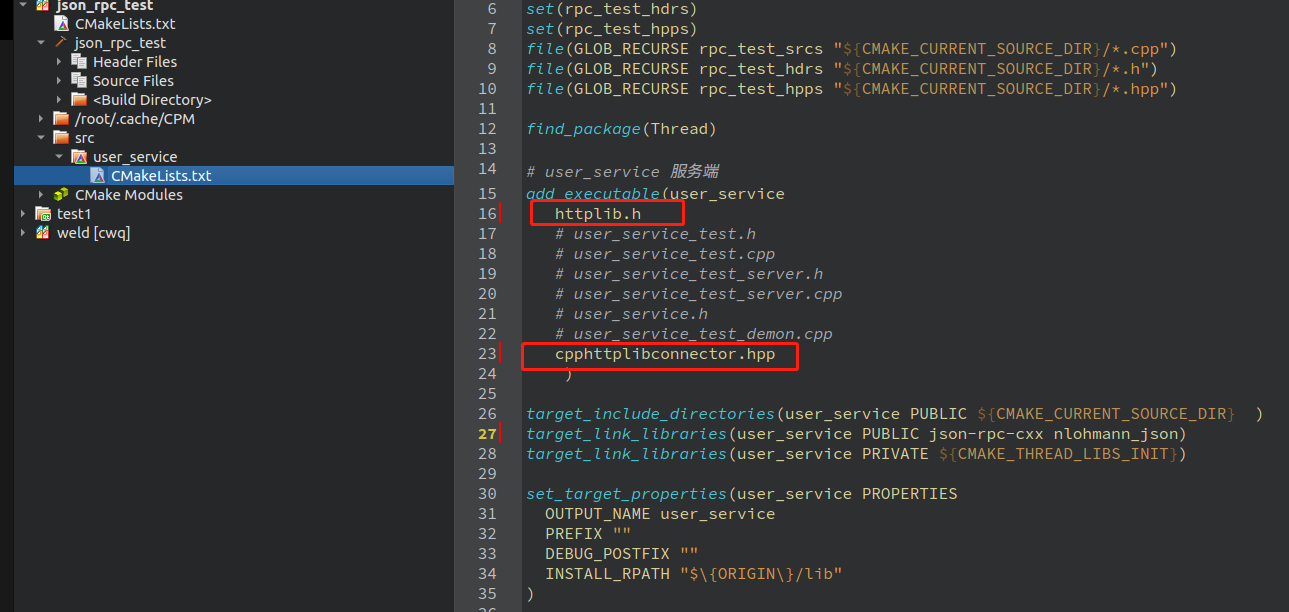This screenshot has height=612, width=1289.
Task: Select CMakeLists.txt directly under the project root
Action: [234, 23]
